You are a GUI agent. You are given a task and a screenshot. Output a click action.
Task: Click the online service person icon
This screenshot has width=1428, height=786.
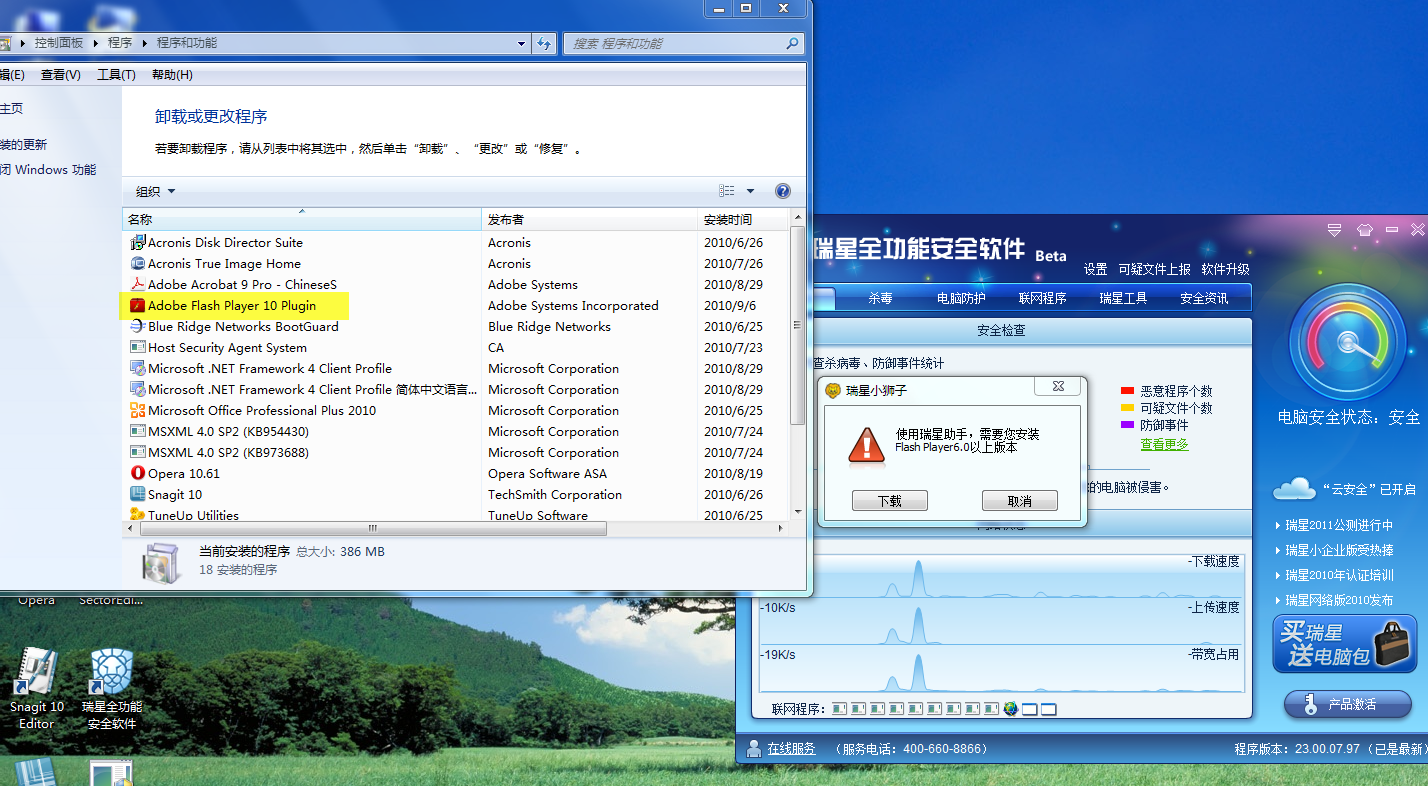(x=753, y=748)
